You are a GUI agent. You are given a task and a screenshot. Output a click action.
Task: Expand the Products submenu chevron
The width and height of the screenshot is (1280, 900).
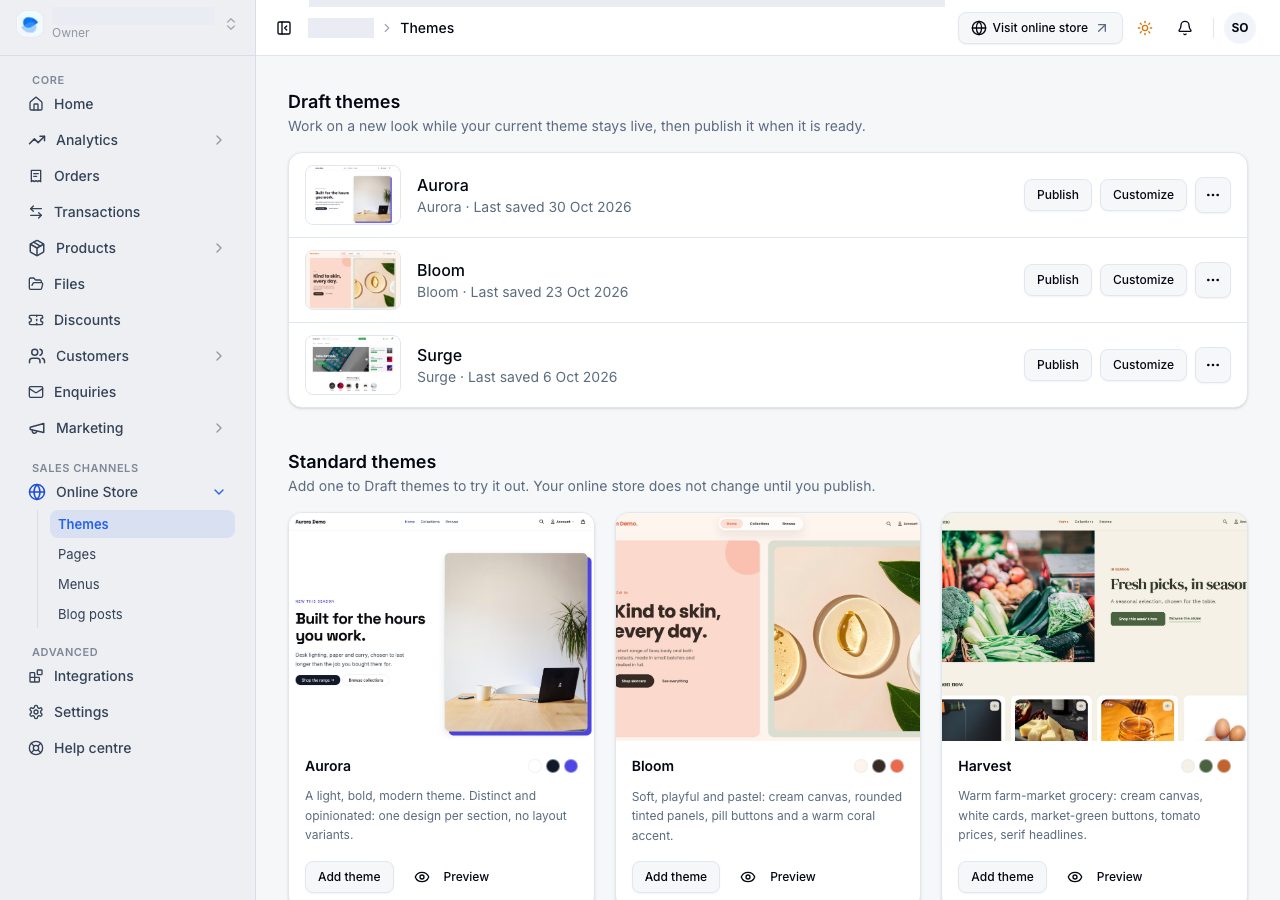tap(219, 248)
